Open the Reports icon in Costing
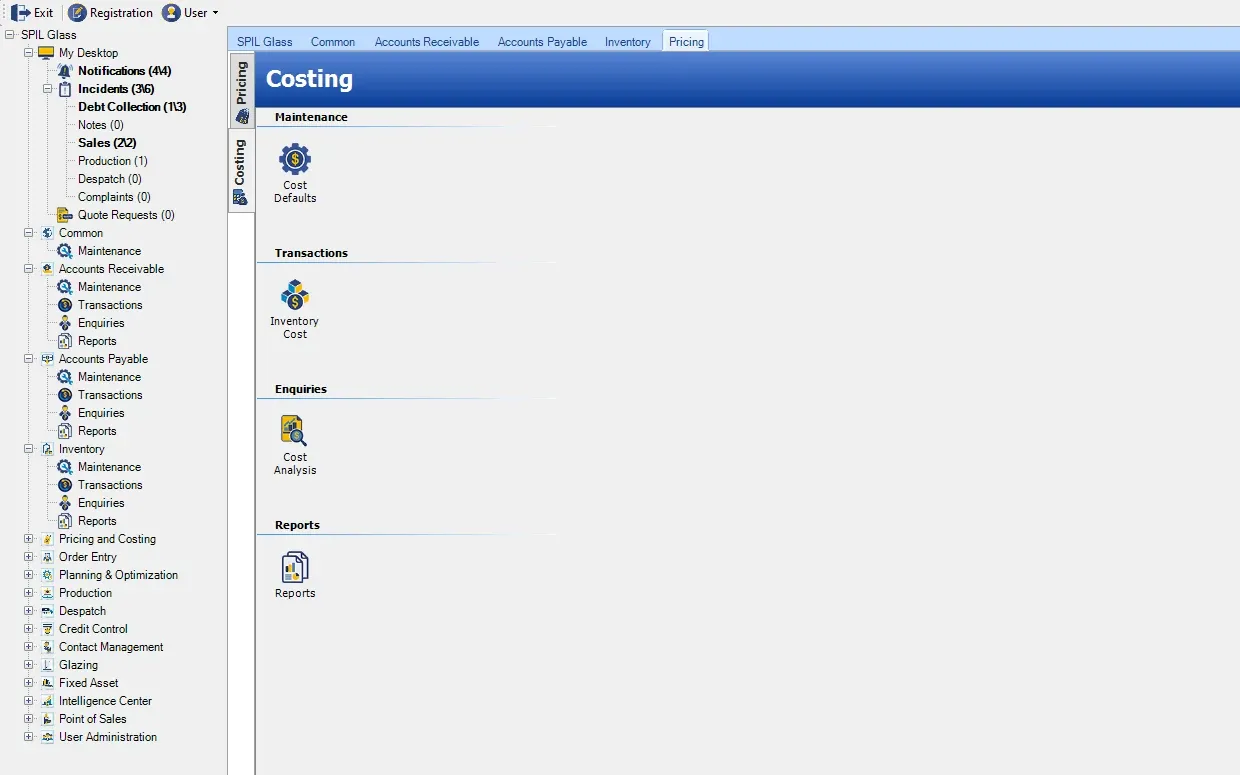Screen dimensions: 1240x775 [295, 567]
